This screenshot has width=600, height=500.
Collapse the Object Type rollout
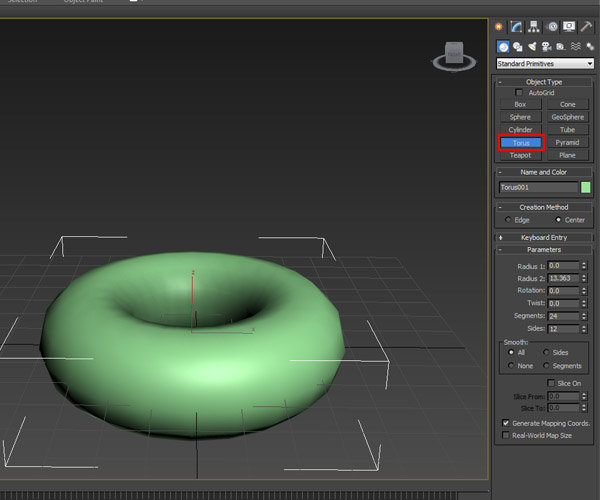544,82
